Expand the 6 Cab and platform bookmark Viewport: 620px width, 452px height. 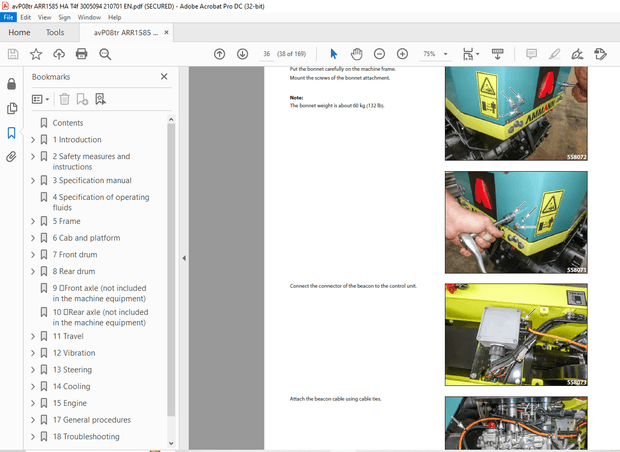pyautogui.click(x=33, y=238)
